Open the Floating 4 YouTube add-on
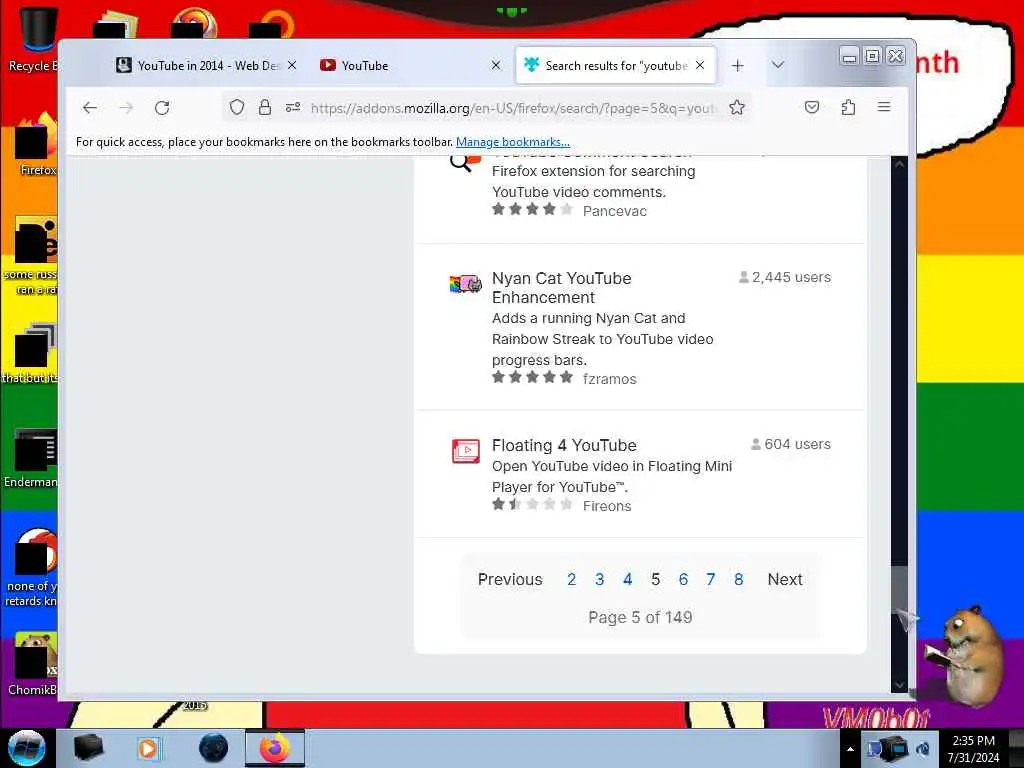 point(564,445)
